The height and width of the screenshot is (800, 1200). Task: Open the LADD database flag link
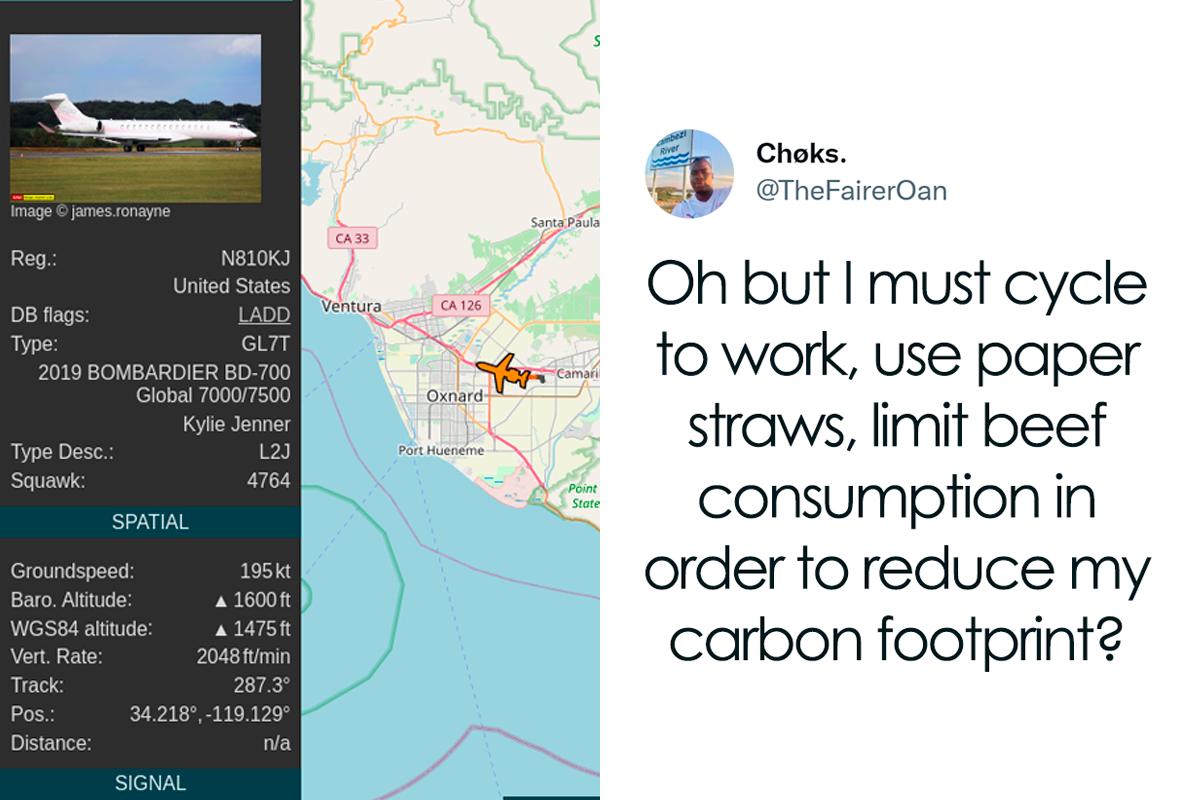(264, 315)
